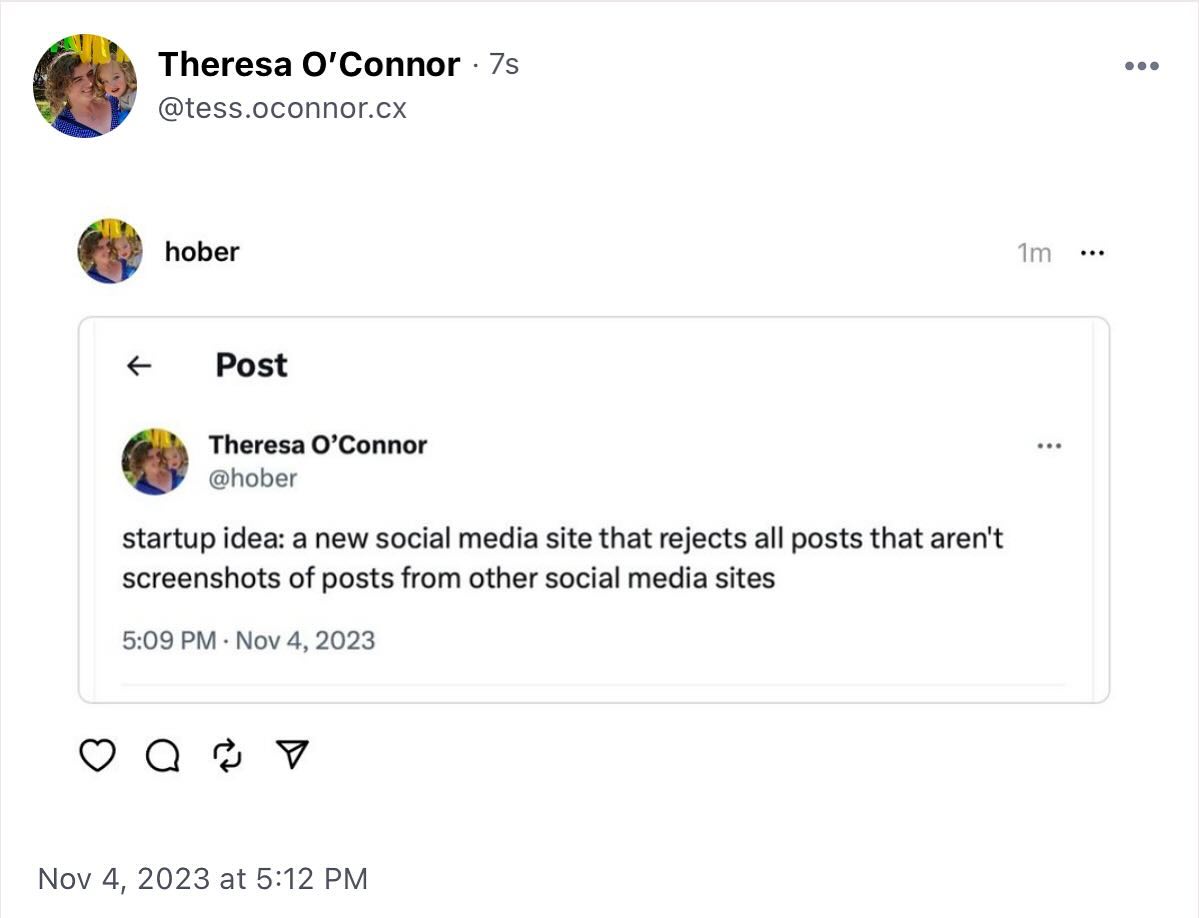This screenshot has height=918, width=1199.
Task: Click the 'startup idea' tweet text
Action: (562, 558)
